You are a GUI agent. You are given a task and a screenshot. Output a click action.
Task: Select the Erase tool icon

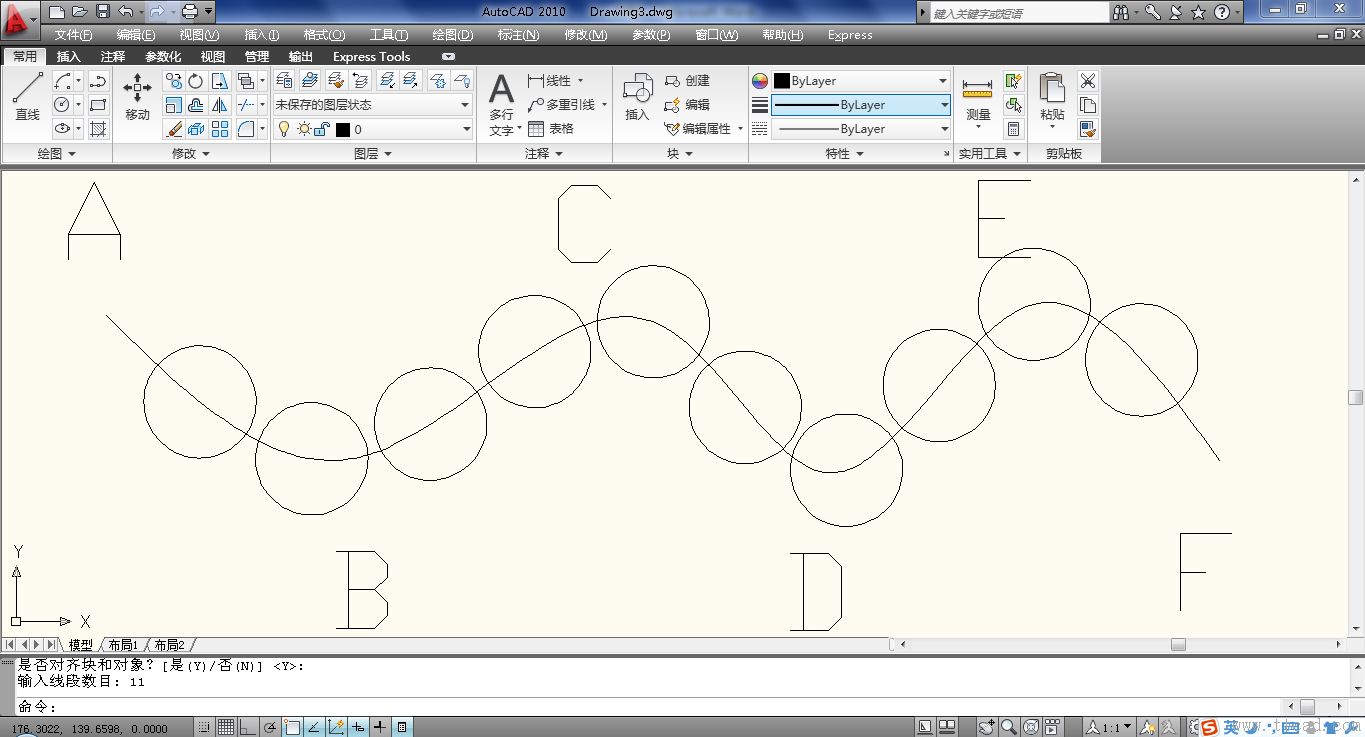(173, 128)
